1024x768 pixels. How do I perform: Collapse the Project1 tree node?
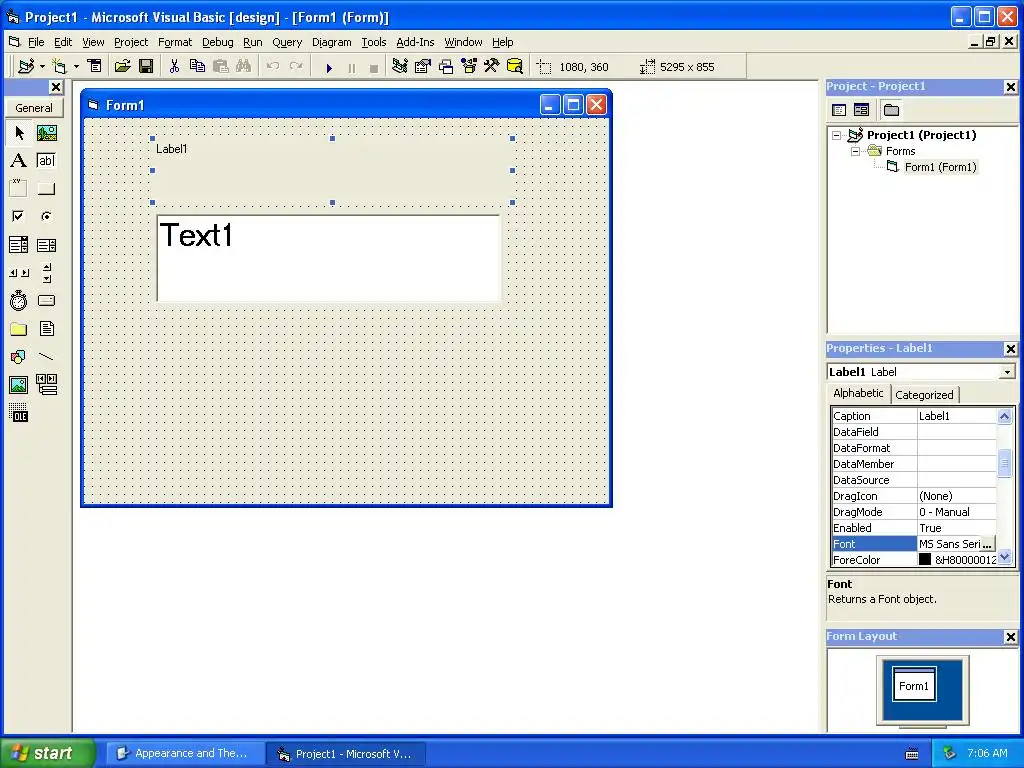point(837,135)
